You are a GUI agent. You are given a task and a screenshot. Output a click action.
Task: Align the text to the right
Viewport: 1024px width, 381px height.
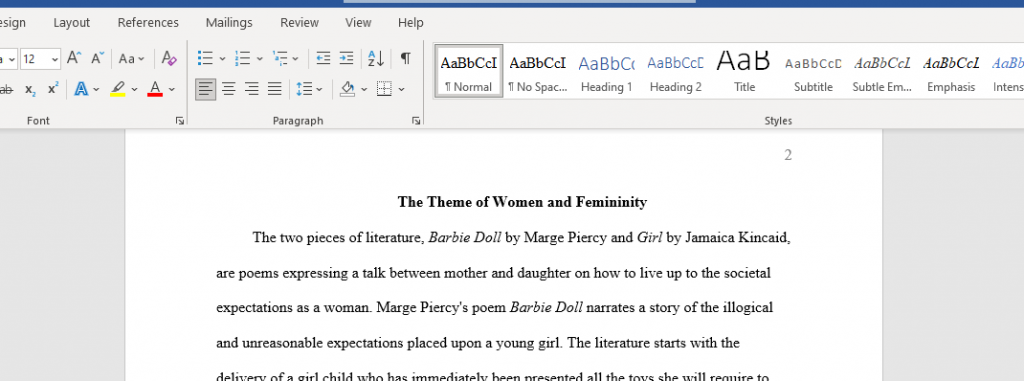(251, 89)
